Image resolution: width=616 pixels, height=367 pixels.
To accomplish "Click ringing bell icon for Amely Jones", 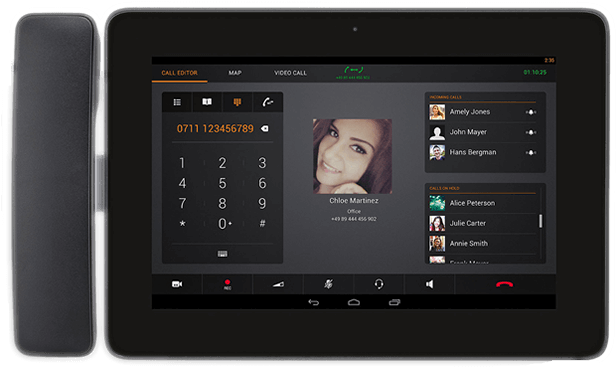I will [531, 112].
